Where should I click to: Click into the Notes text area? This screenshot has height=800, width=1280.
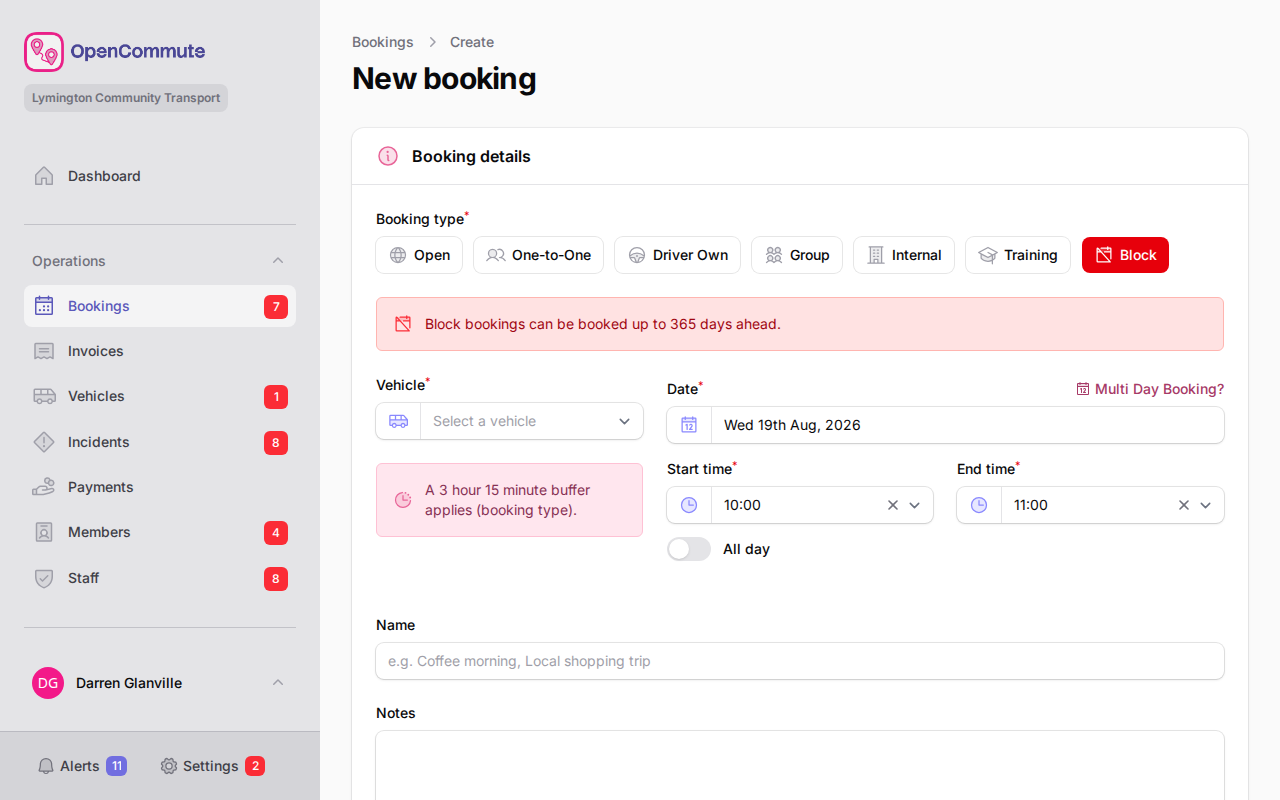point(800,765)
